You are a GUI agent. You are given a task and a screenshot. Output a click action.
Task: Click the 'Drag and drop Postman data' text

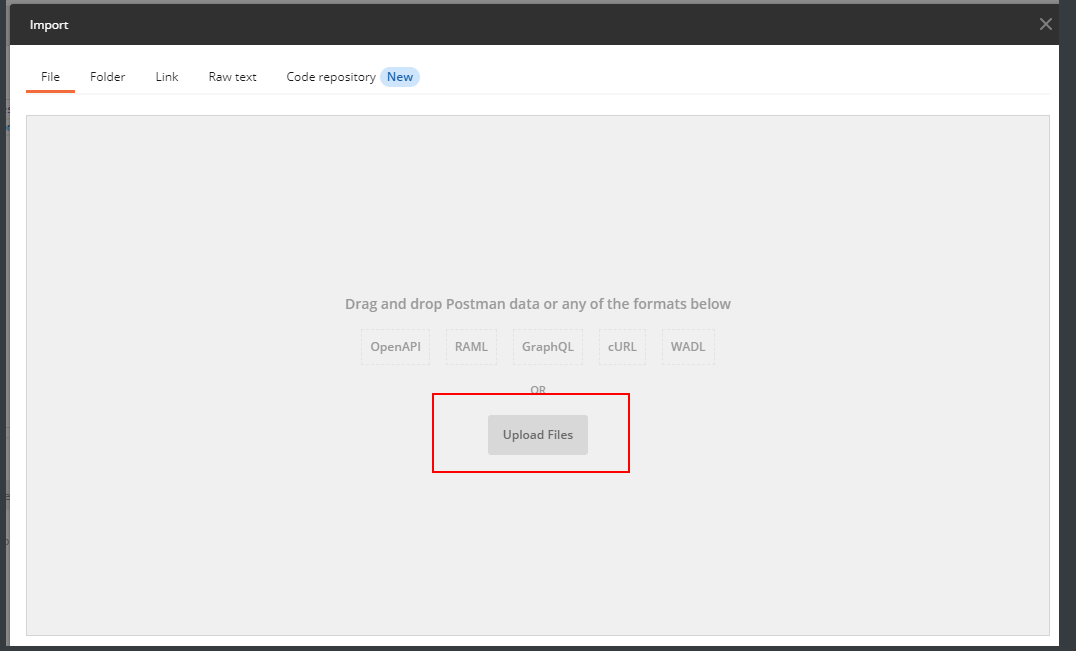click(538, 304)
